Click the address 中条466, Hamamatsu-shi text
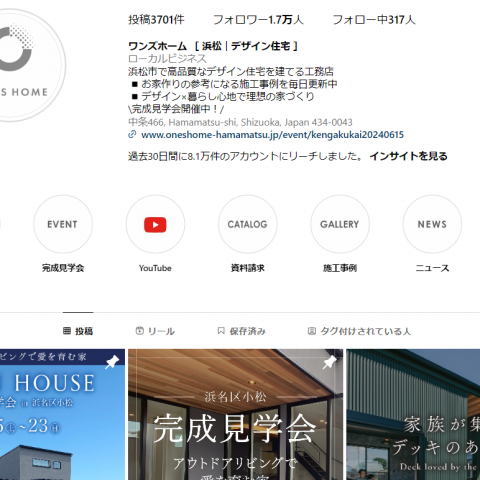The width and height of the screenshot is (480, 480). tap(240, 122)
